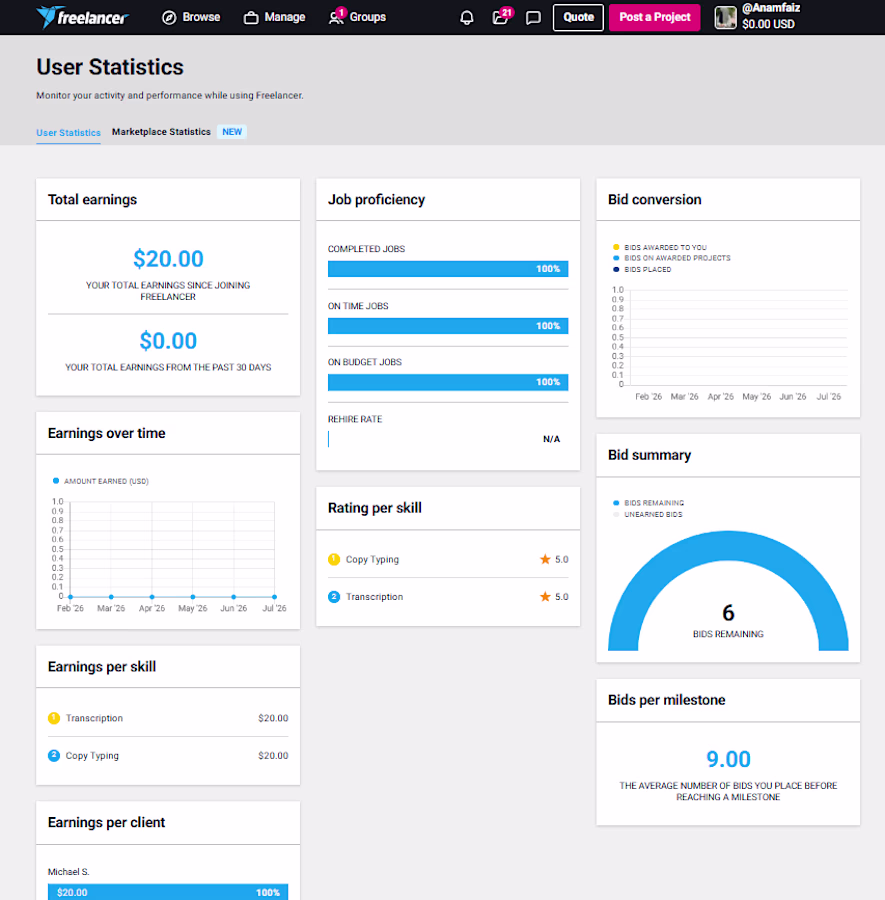Open the notifications bell
Viewport: 885px width, 900px height.
click(467, 18)
